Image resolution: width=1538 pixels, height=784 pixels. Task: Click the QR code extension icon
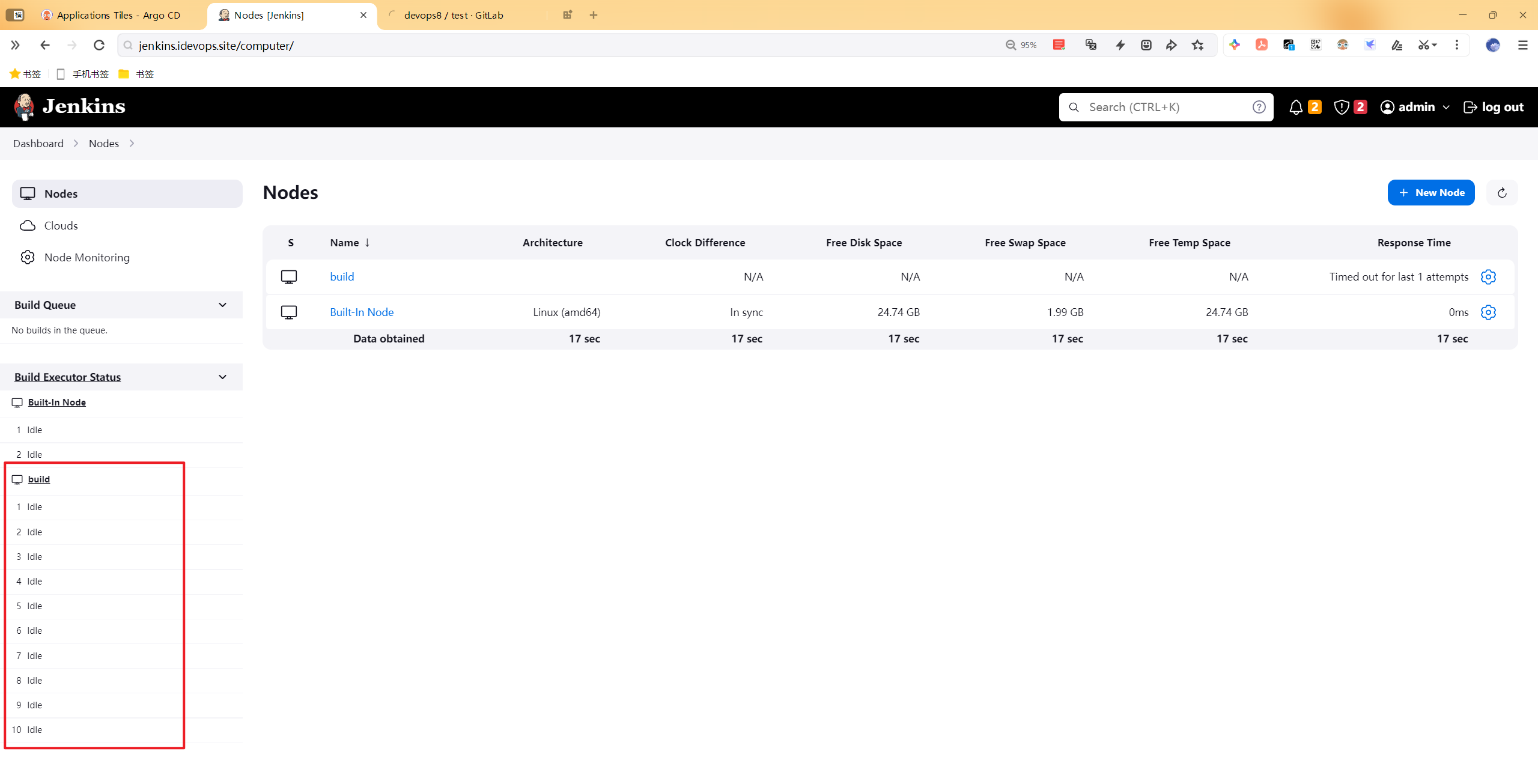1316,45
